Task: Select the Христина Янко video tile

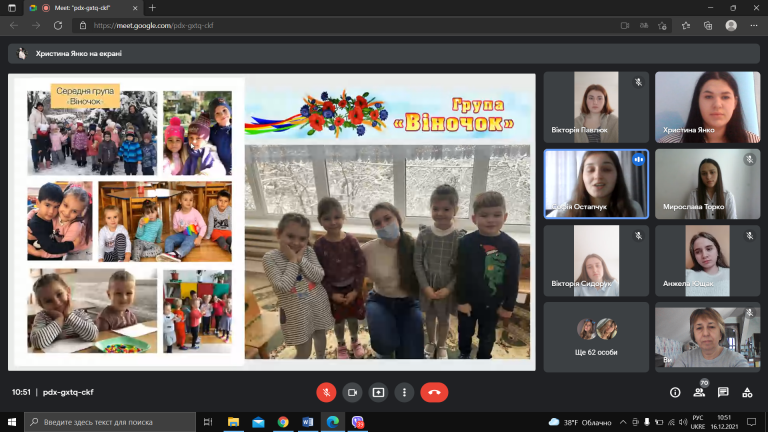Action: point(708,107)
